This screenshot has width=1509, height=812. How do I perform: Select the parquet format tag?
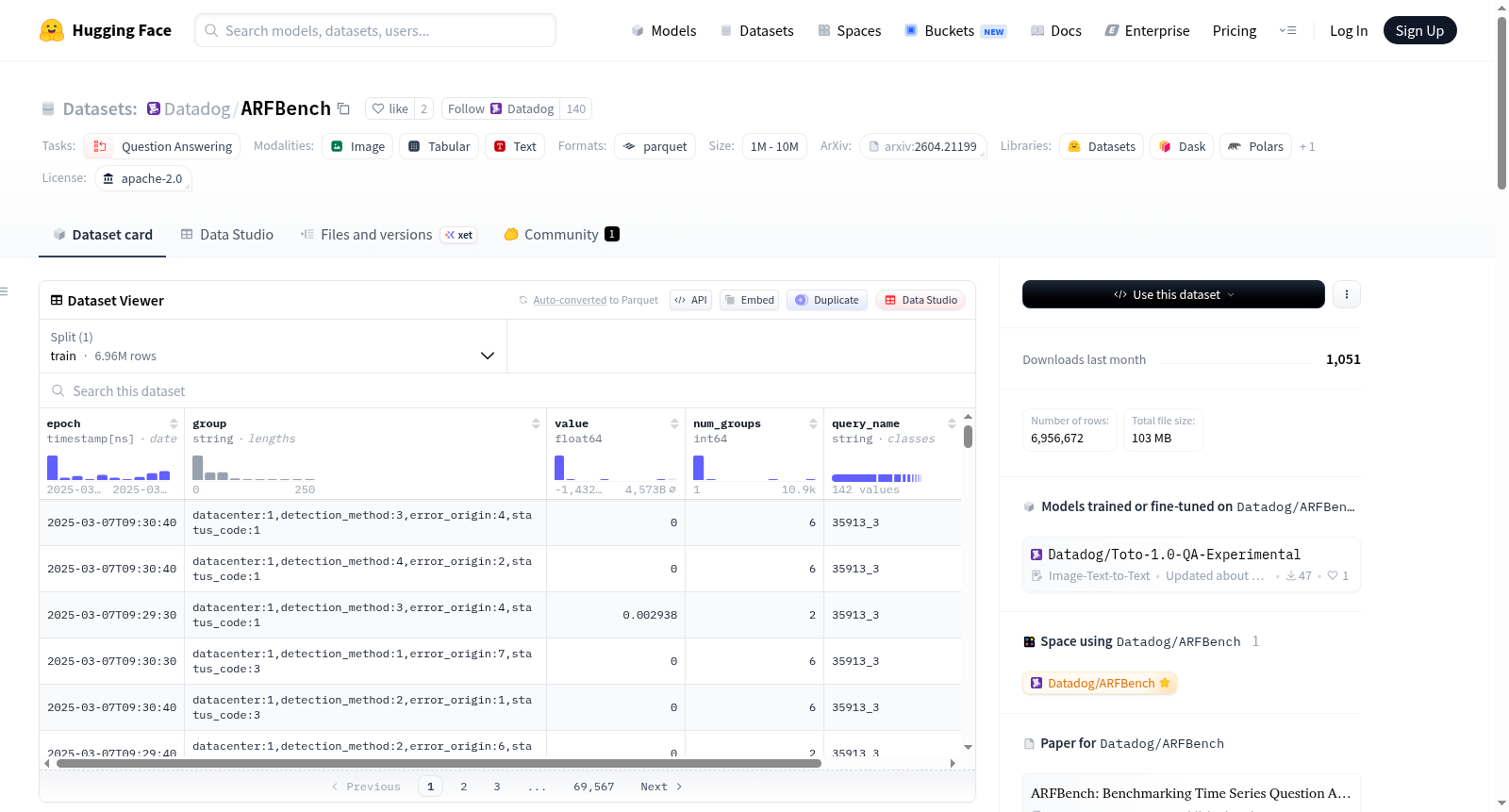tap(655, 146)
